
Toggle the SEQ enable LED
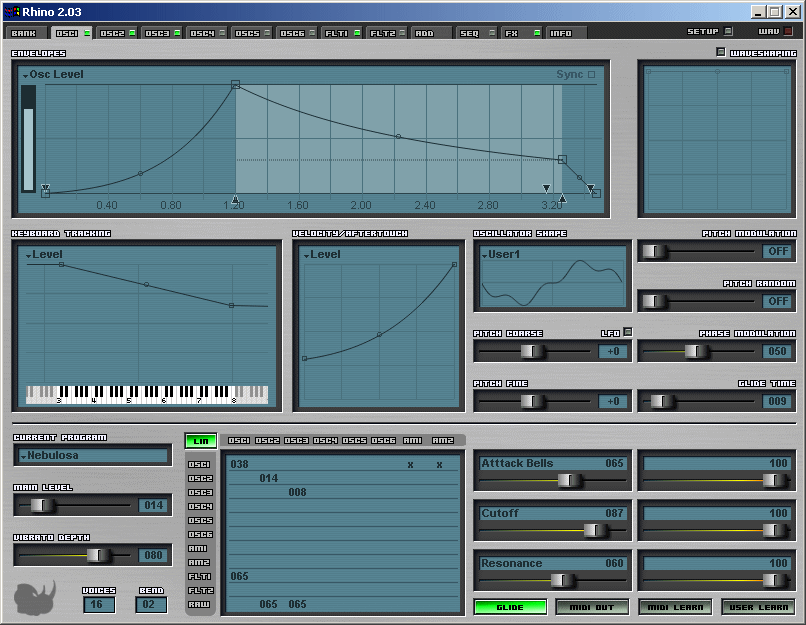[x=492, y=33]
